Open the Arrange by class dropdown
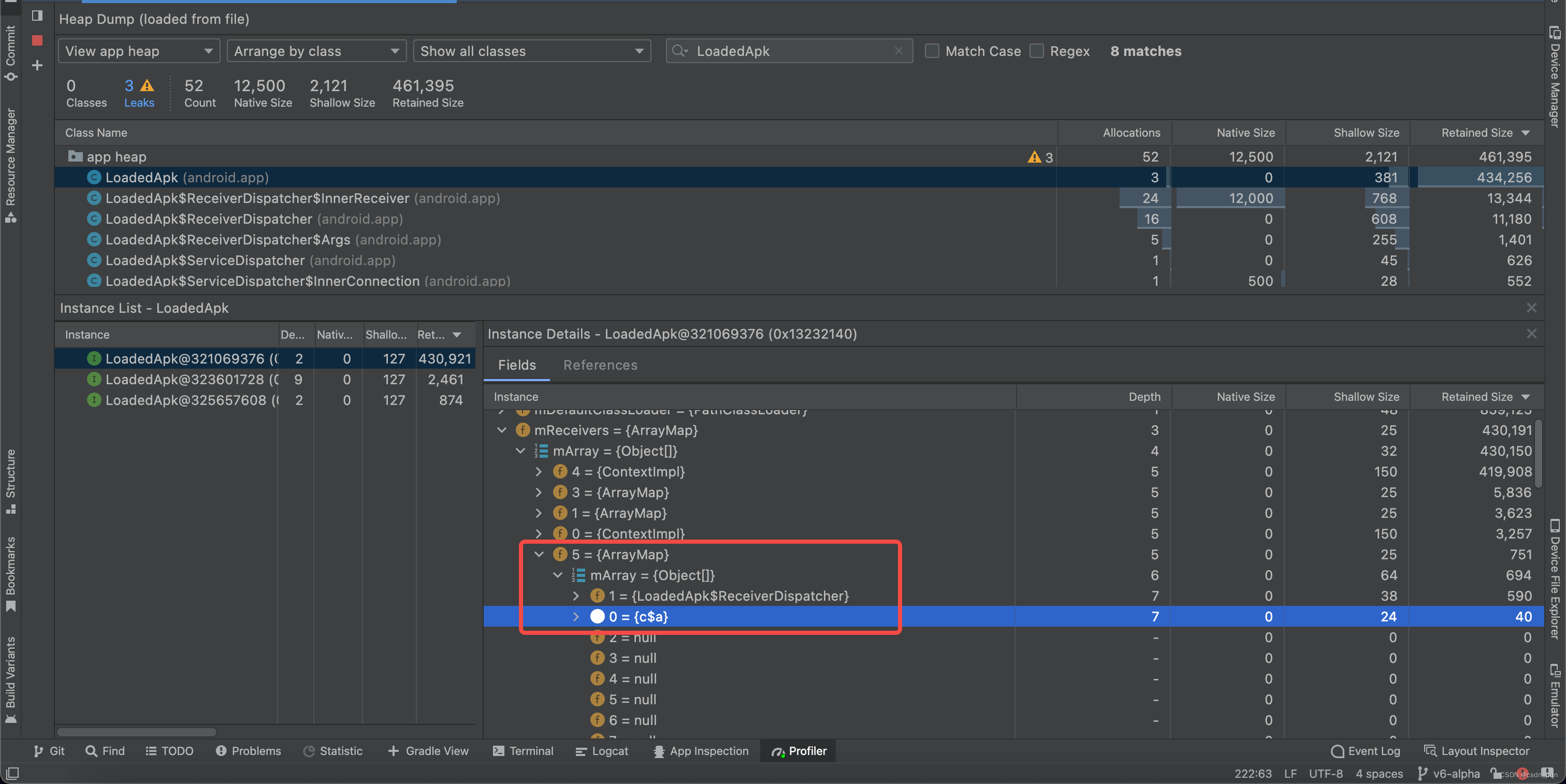 tap(316, 51)
